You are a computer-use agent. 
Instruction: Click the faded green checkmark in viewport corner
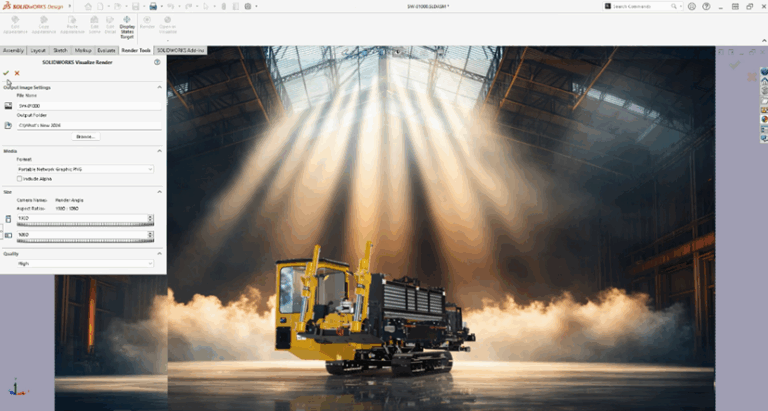[734, 65]
